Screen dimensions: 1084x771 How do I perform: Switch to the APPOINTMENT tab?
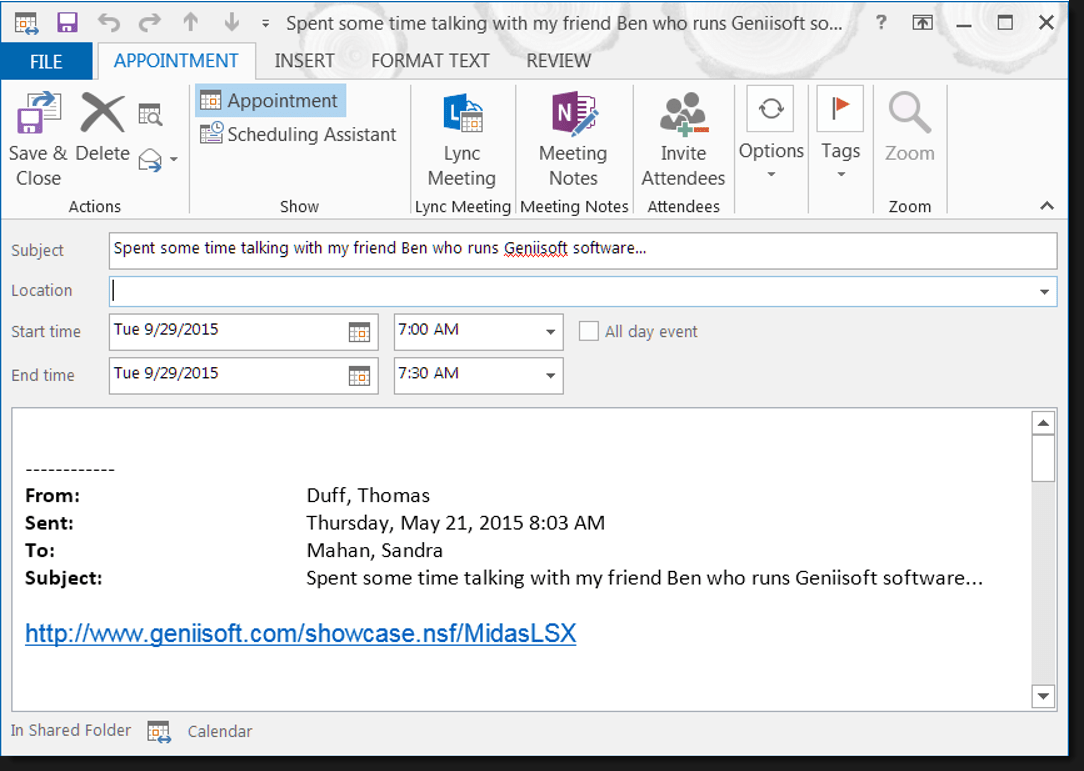(176, 61)
